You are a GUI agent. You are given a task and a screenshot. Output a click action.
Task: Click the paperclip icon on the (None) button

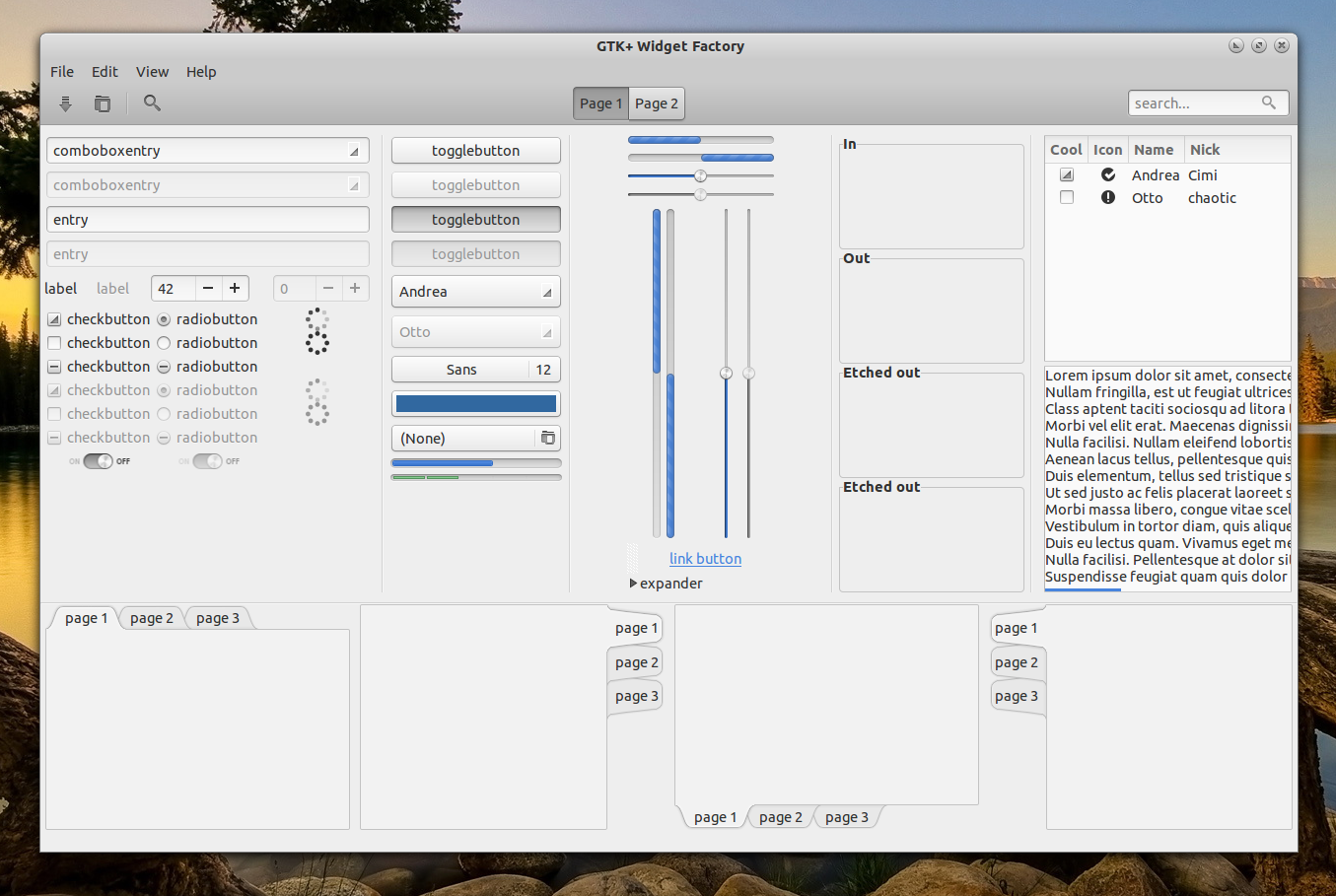pyautogui.click(x=548, y=438)
